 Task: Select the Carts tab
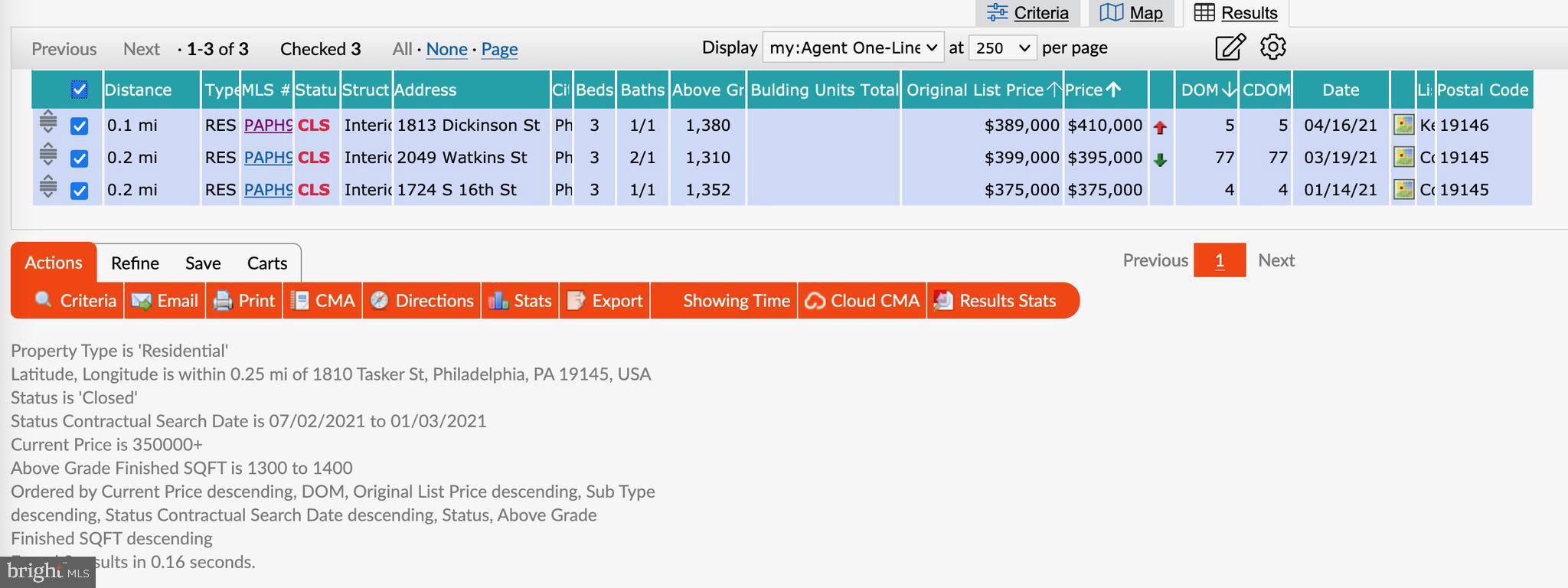point(267,263)
